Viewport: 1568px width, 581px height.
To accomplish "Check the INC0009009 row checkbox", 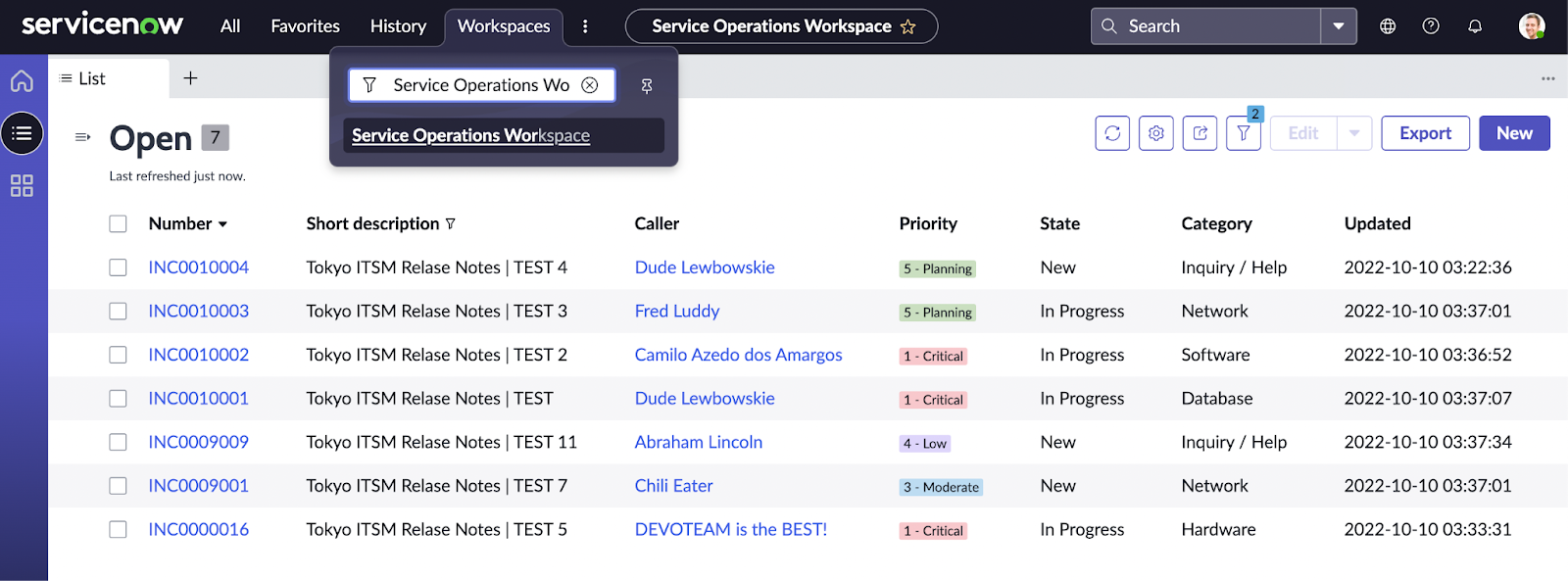I will click(x=118, y=442).
